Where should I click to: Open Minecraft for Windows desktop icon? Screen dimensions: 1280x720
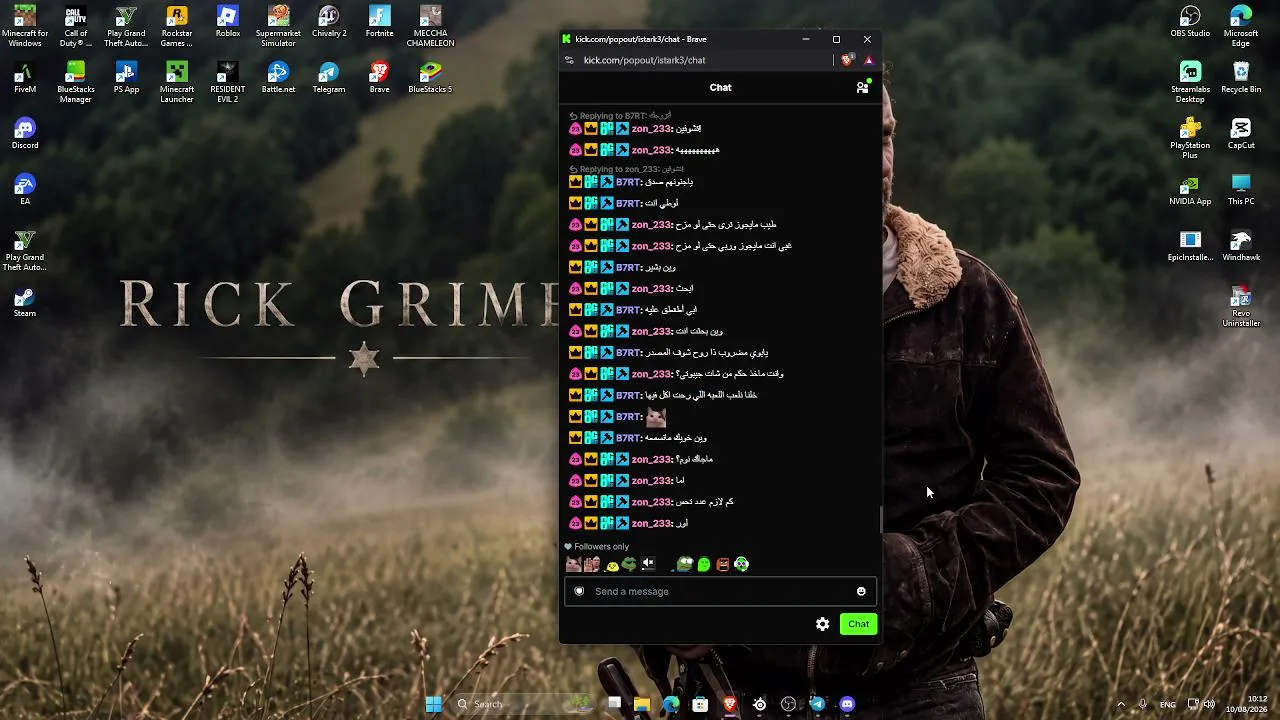(x=25, y=26)
